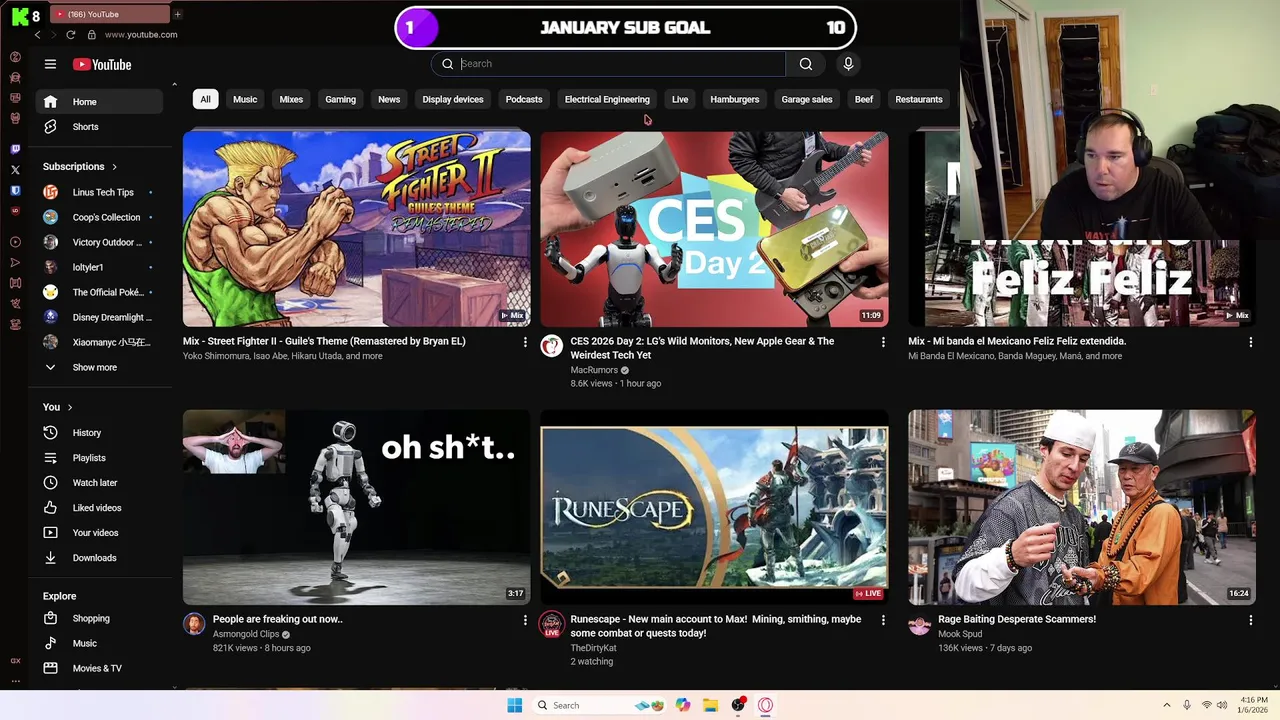The width and height of the screenshot is (1280, 720).
Task: Click the browser address bar URL
Action: (x=141, y=34)
